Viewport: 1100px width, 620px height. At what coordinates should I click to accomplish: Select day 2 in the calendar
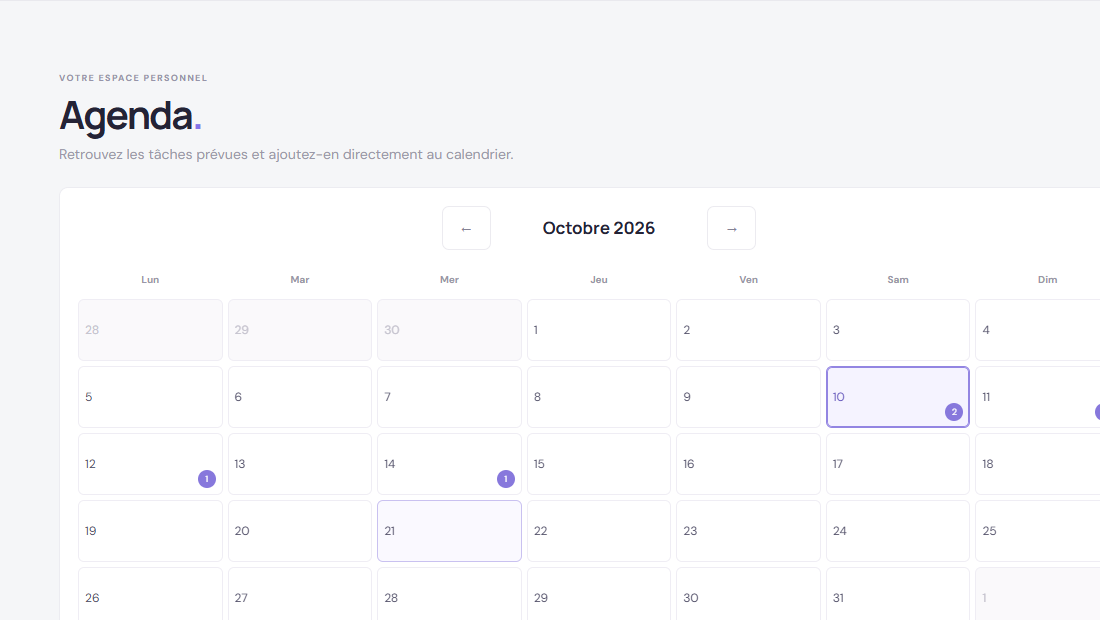(x=748, y=330)
